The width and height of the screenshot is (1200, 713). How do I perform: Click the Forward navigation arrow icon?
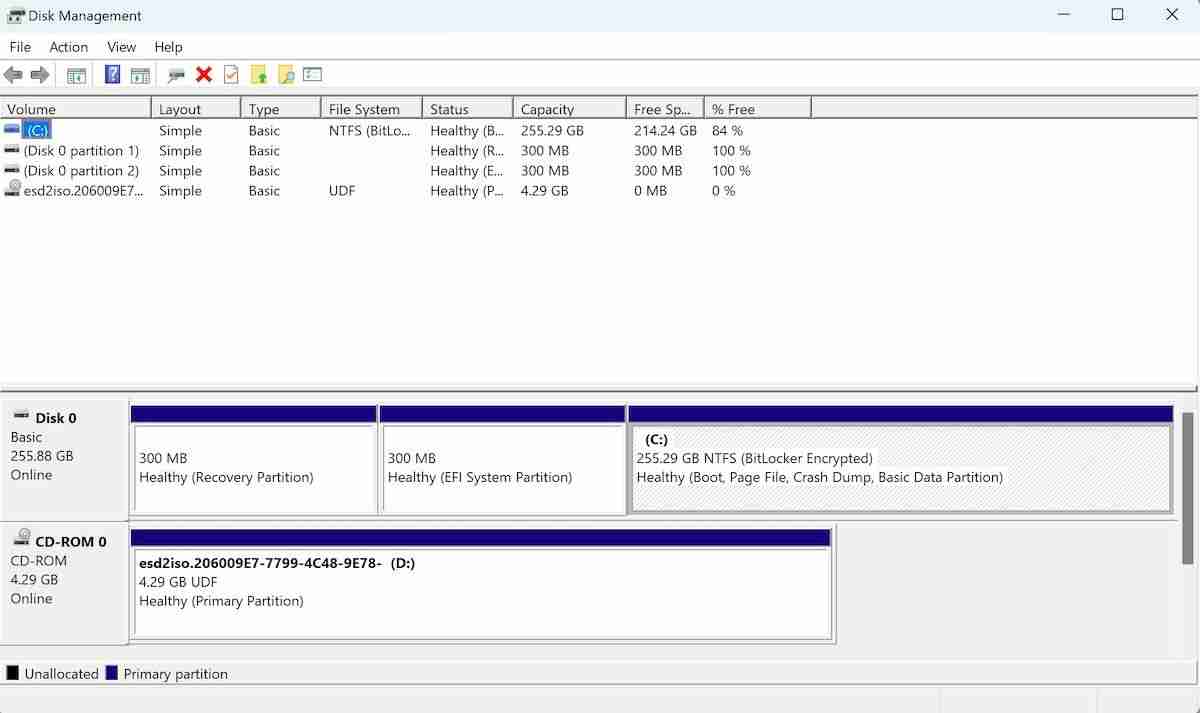(39, 74)
